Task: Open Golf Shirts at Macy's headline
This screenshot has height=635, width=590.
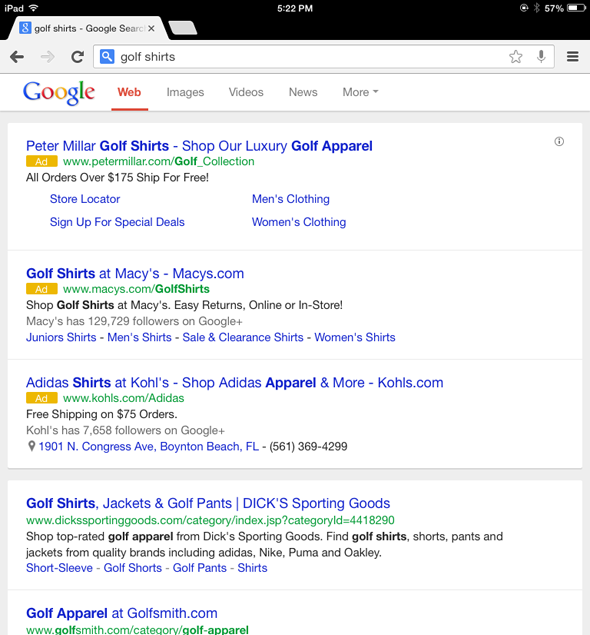Action: pyautogui.click(x=135, y=273)
